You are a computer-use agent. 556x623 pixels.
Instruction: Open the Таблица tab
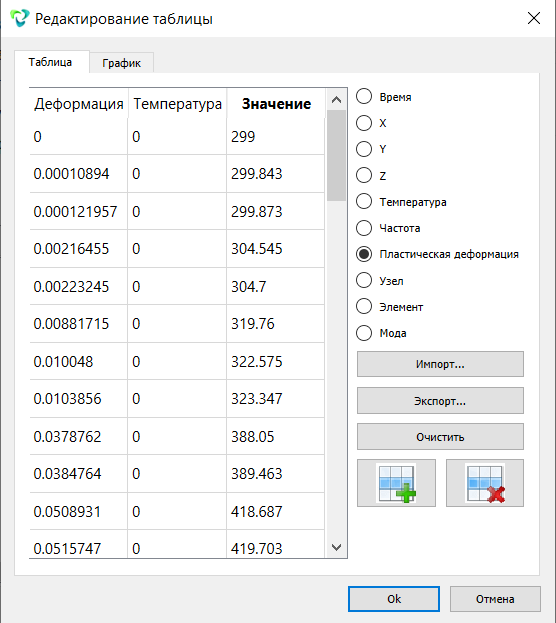[50, 62]
